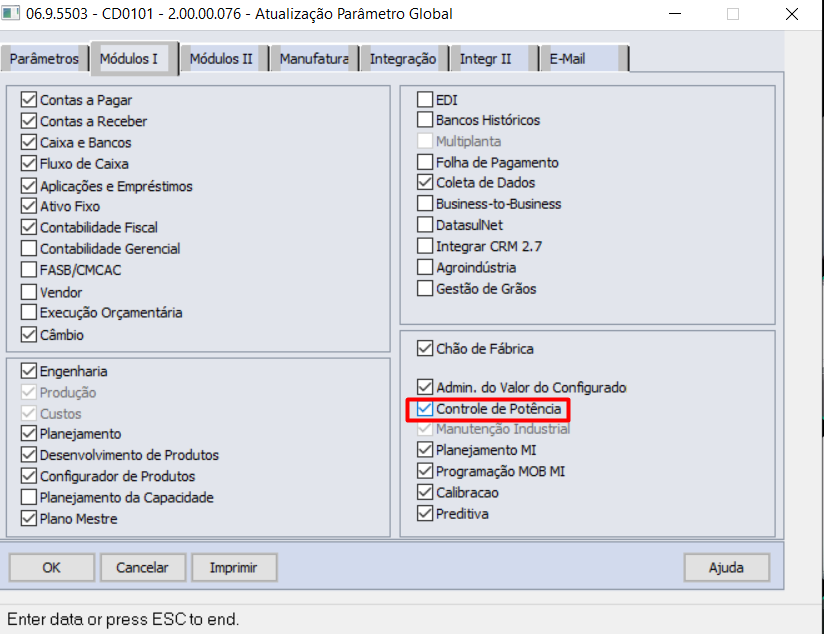Uncheck Planejamento MI checkbox
The height and width of the screenshot is (634, 824).
(425, 450)
